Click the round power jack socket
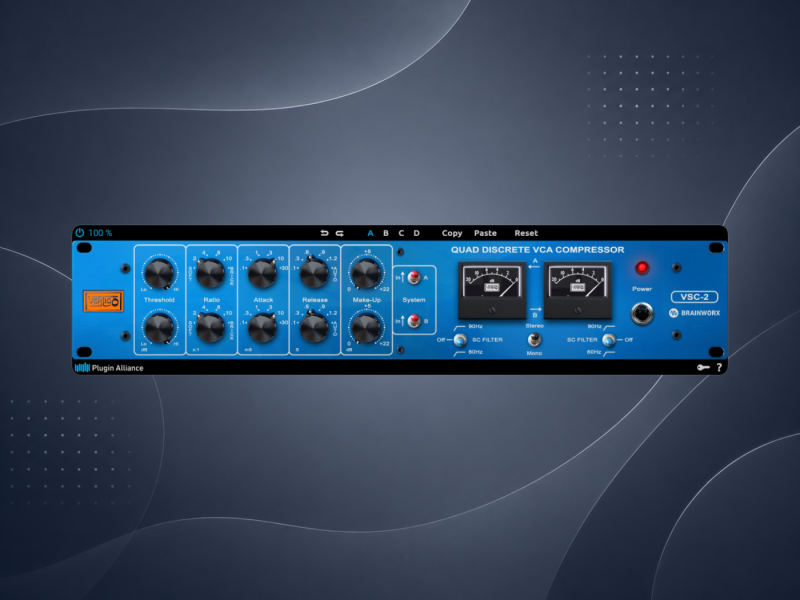The height and width of the screenshot is (600, 800). (x=642, y=313)
